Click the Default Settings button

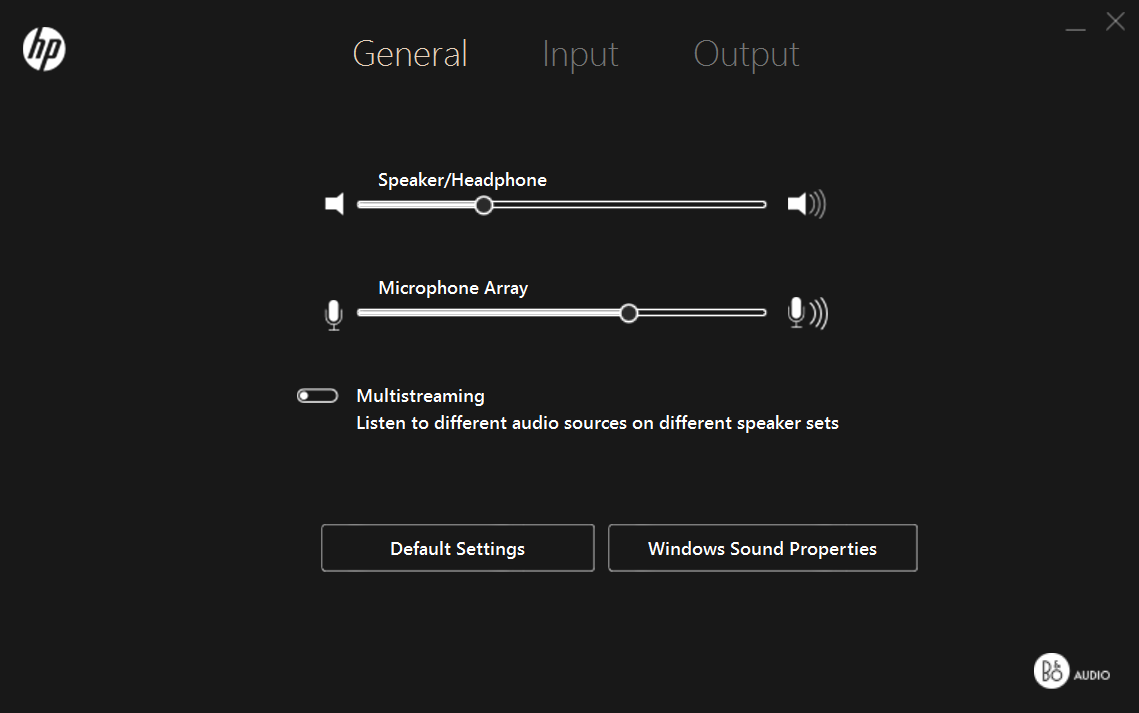click(458, 548)
